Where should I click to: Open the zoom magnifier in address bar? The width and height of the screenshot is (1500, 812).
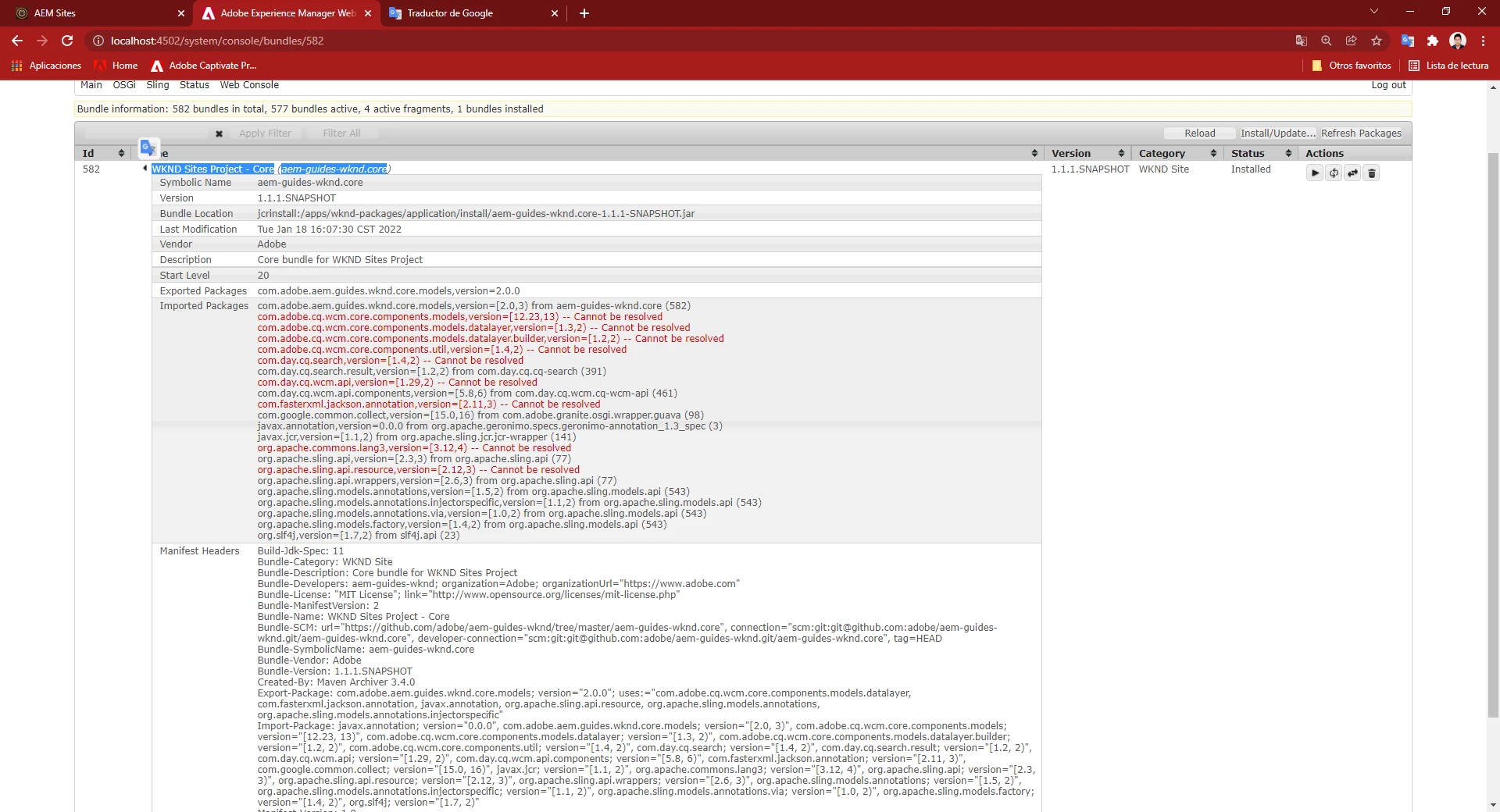[x=1326, y=41]
